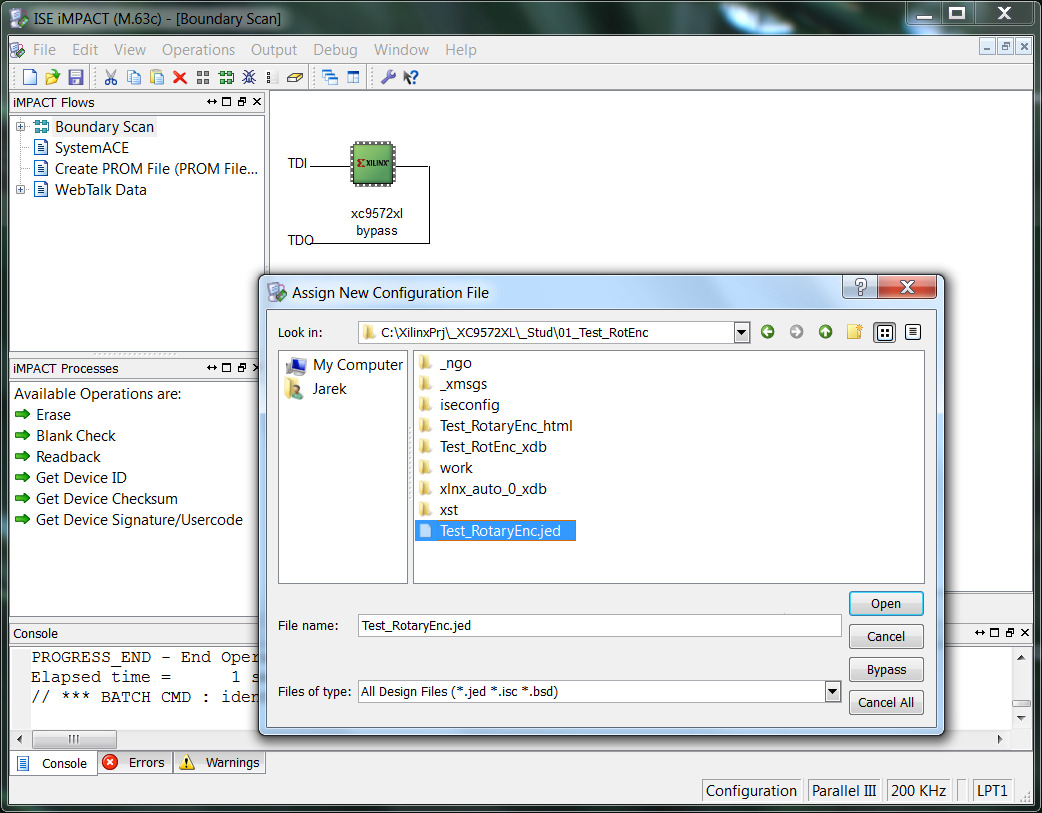Float the iMPACT Flows panel
1042x813 pixels.
242,102
